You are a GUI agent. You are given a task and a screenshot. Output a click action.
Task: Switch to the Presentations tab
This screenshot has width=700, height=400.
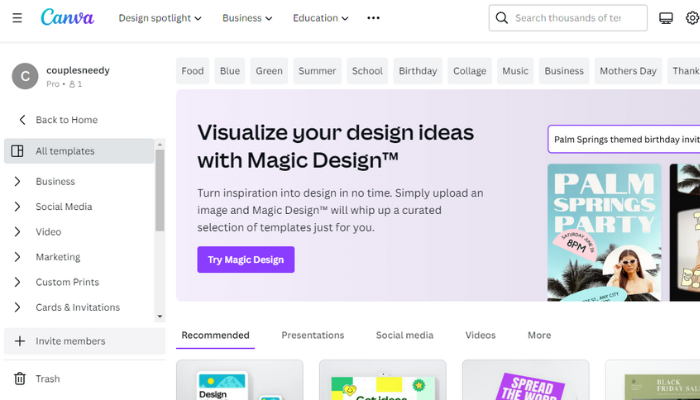click(312, 335)
